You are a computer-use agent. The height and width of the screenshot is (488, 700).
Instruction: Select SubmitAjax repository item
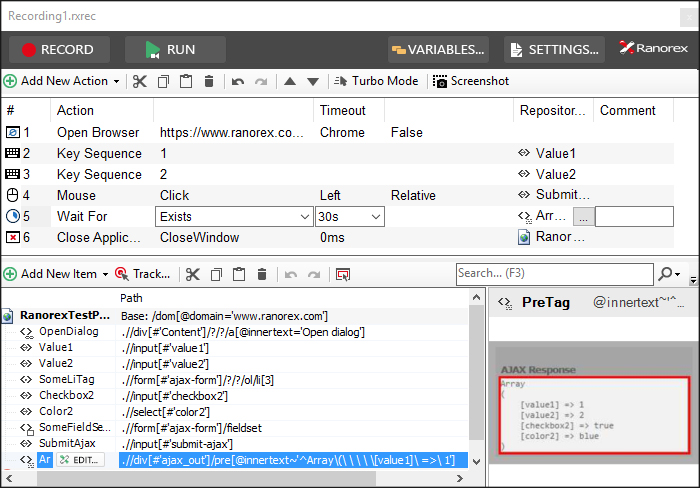point(67,444)
